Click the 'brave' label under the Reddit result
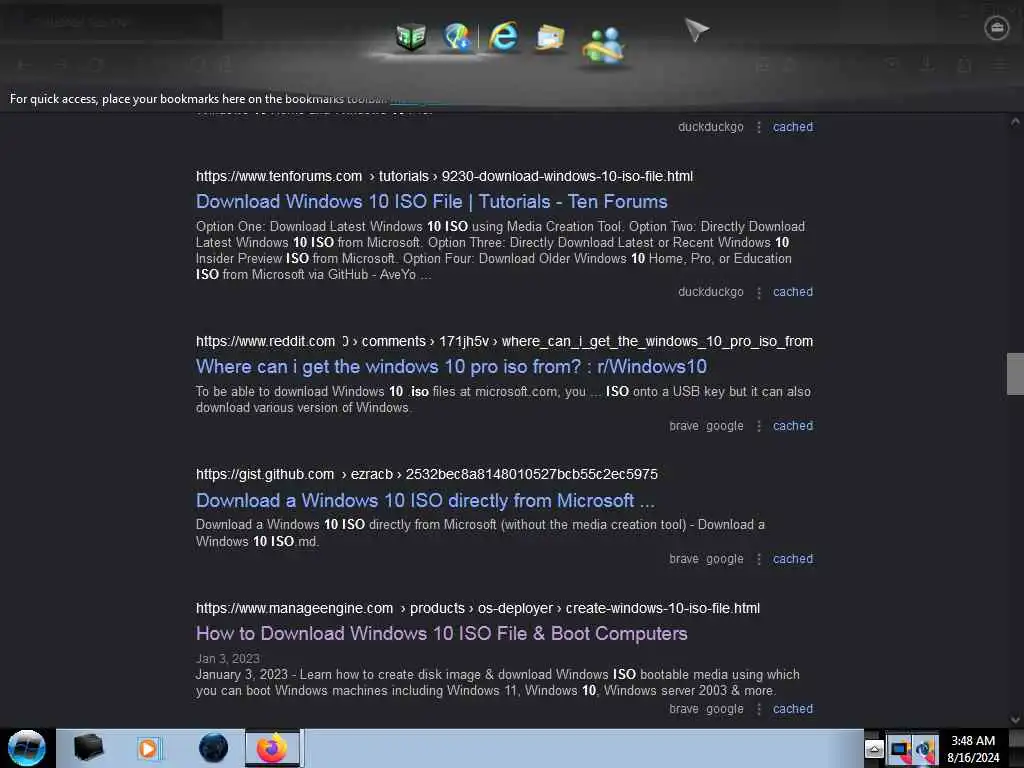 click(684, 426)
